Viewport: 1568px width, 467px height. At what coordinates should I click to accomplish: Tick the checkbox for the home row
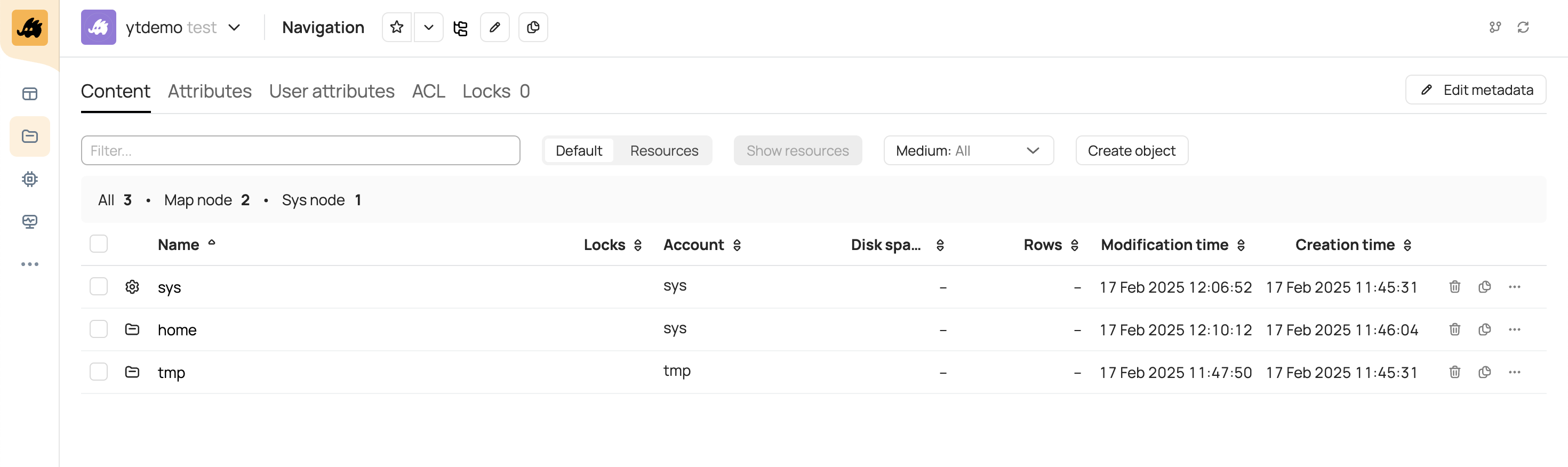tap(99, 329)
